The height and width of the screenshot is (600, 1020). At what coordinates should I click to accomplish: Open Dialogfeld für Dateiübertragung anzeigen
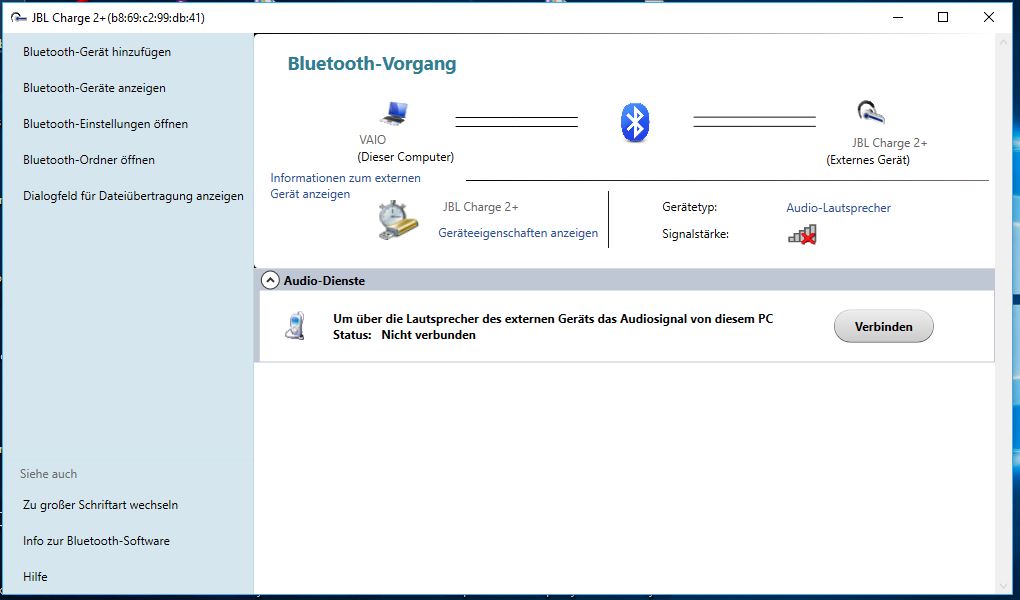tap(133, 196)
